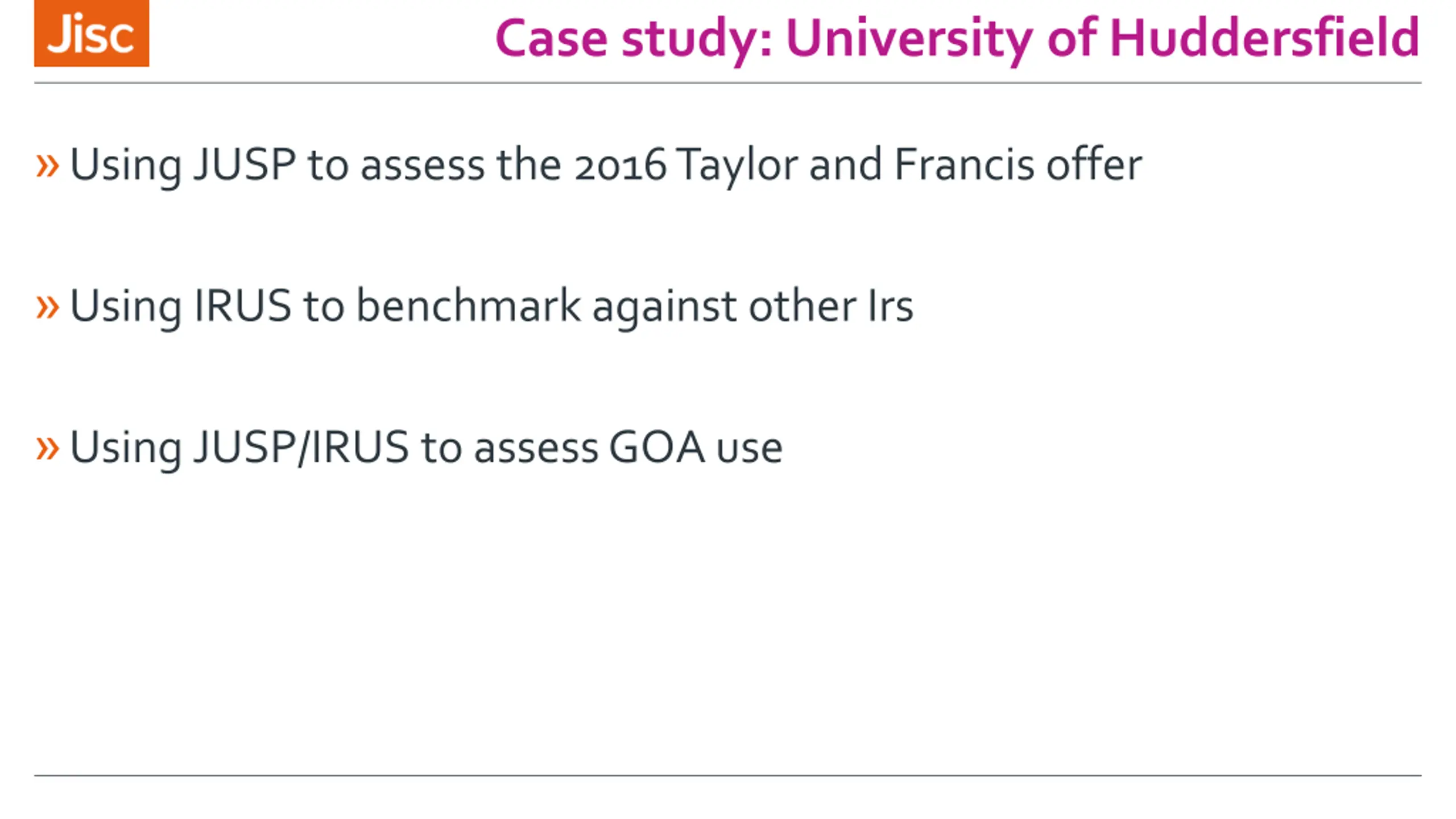The width and height of the screenshot is (1456, 819).
Task: Click the word 'benchmark' in the second bullet
Action: (x=469, y=305)
